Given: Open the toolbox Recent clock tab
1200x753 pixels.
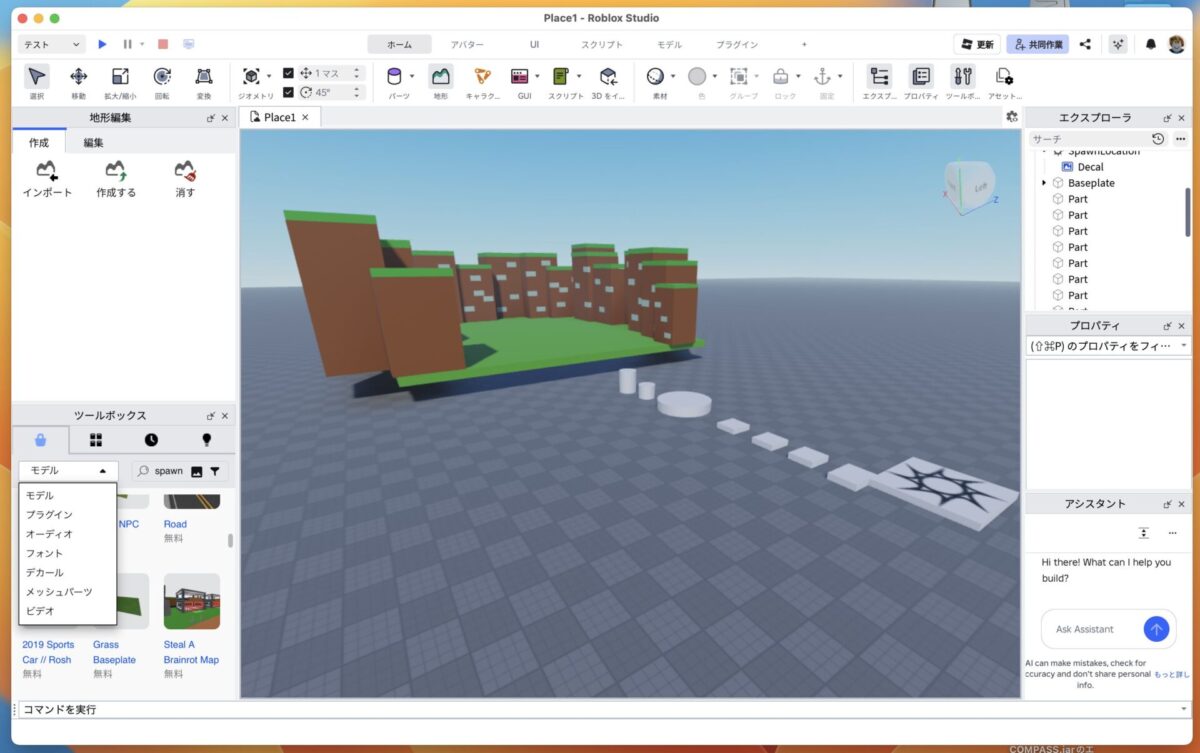Looking at the screenshot, I should pyautogui.click(x=151, y=440).
